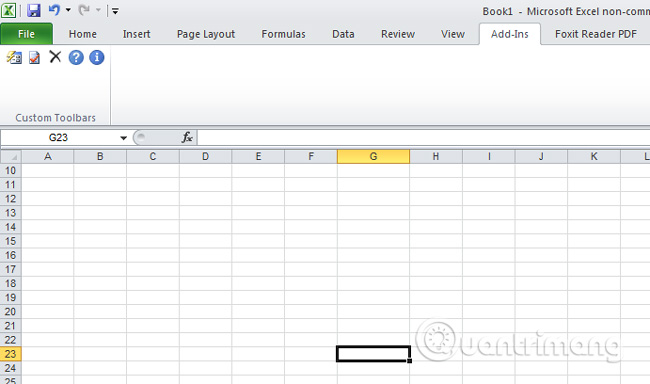Click the red-check document add-in icon

pyautogui.click(x=34, y=57)
